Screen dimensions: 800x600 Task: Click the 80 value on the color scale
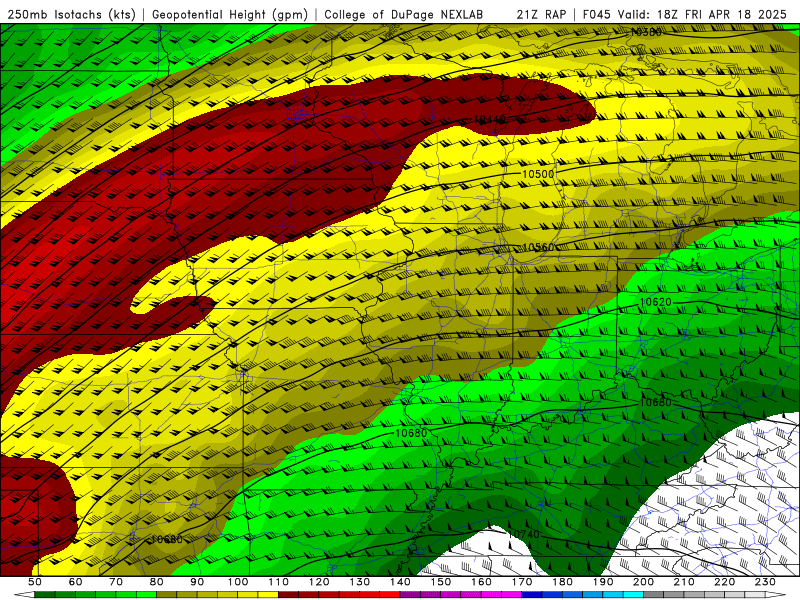pyautogui.click(x=157, y=582)
